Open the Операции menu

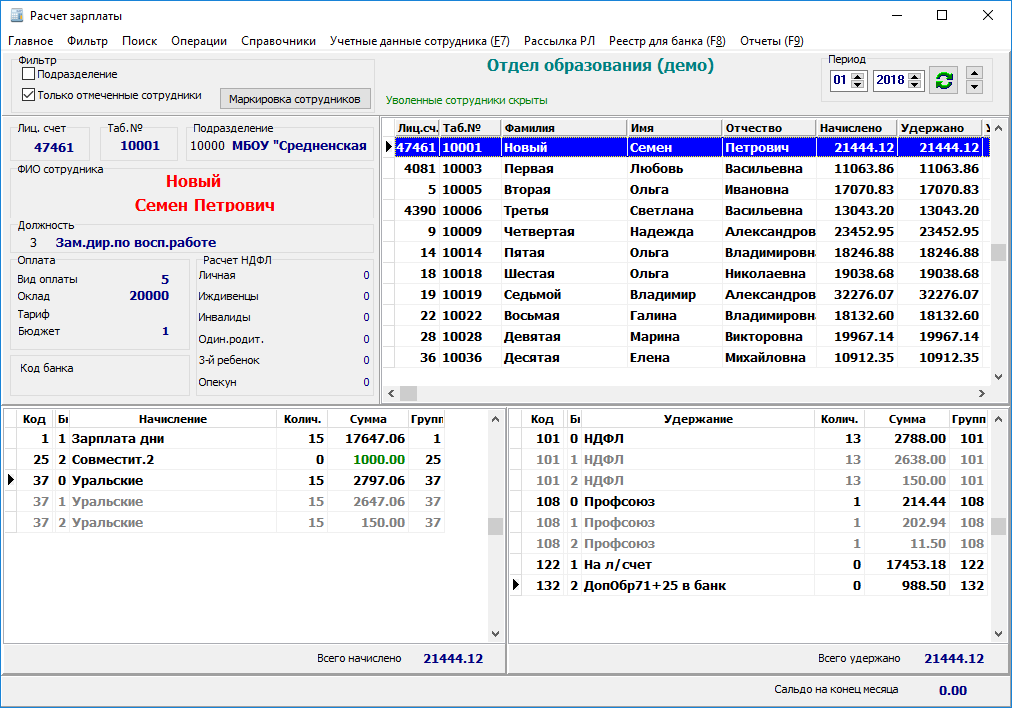(199, 41)
